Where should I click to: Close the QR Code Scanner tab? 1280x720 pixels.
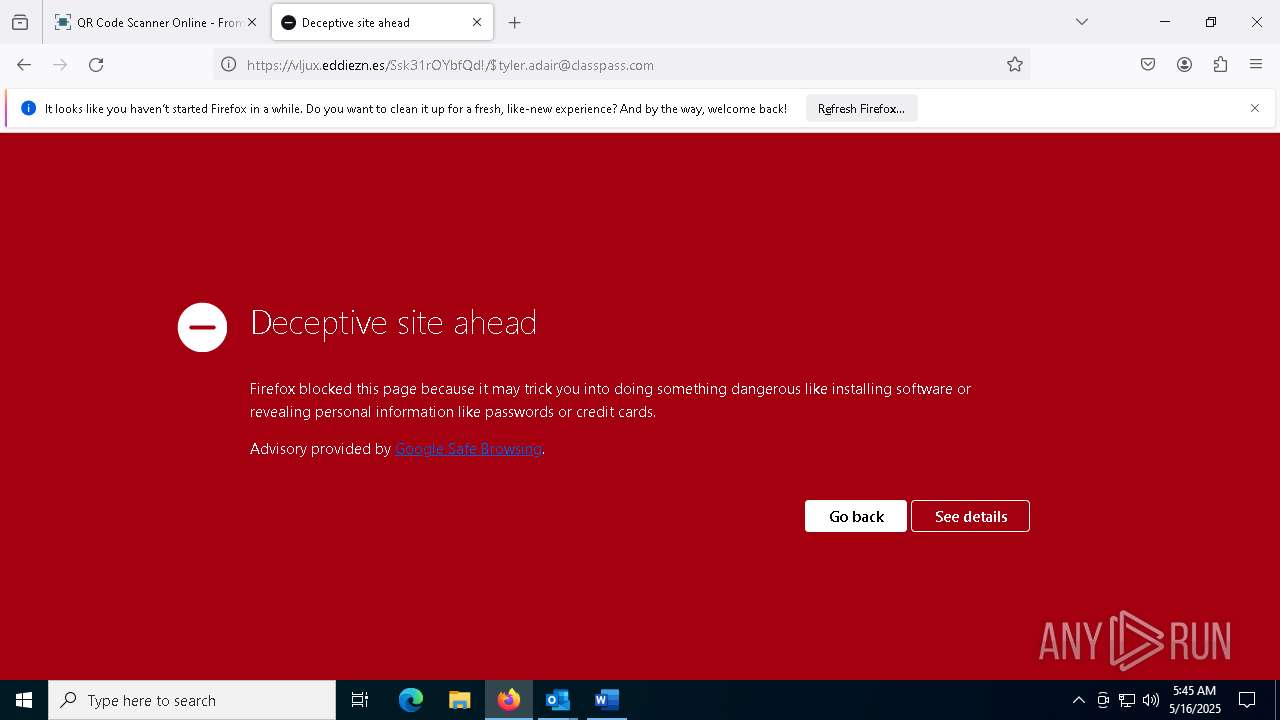[x=252, y=22]
